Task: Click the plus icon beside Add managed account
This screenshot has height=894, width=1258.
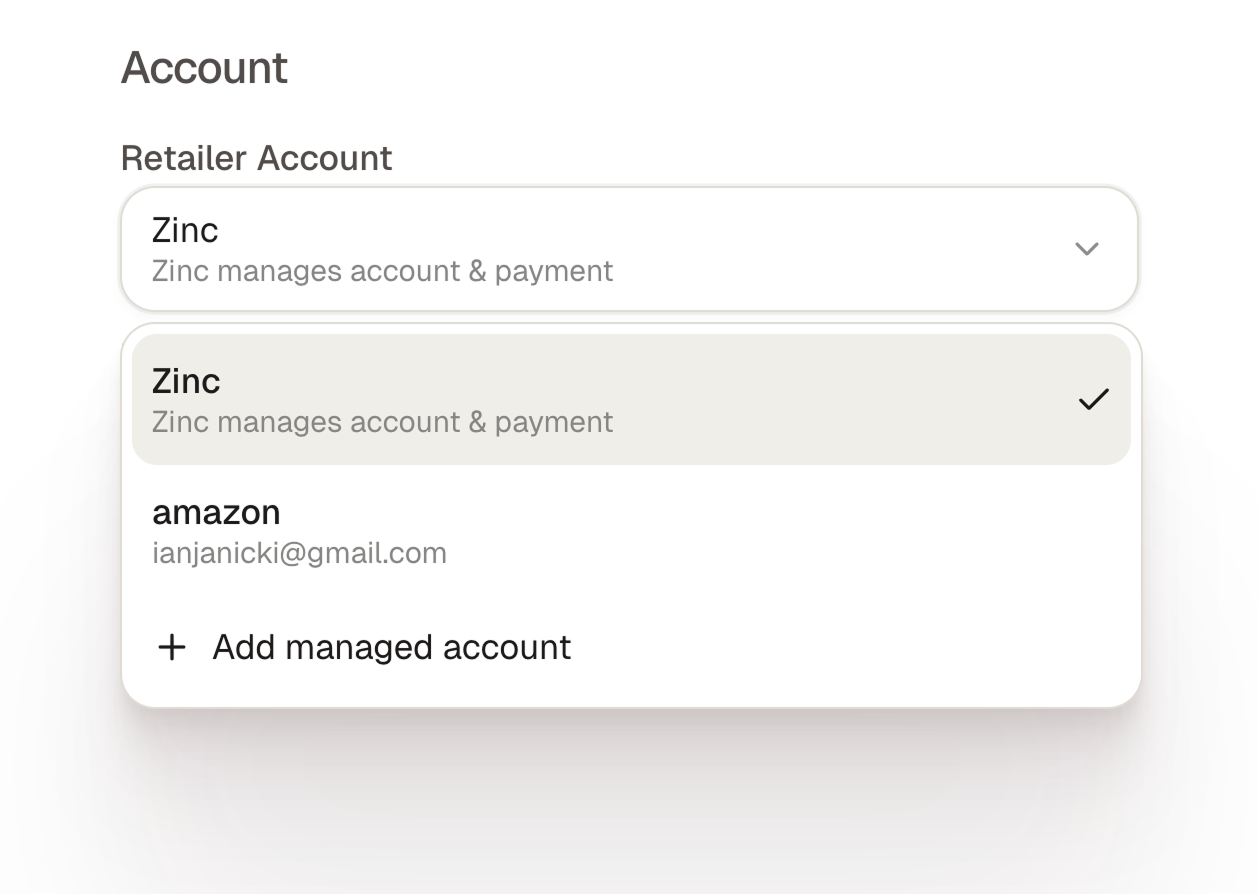Action: click(170, 647)
